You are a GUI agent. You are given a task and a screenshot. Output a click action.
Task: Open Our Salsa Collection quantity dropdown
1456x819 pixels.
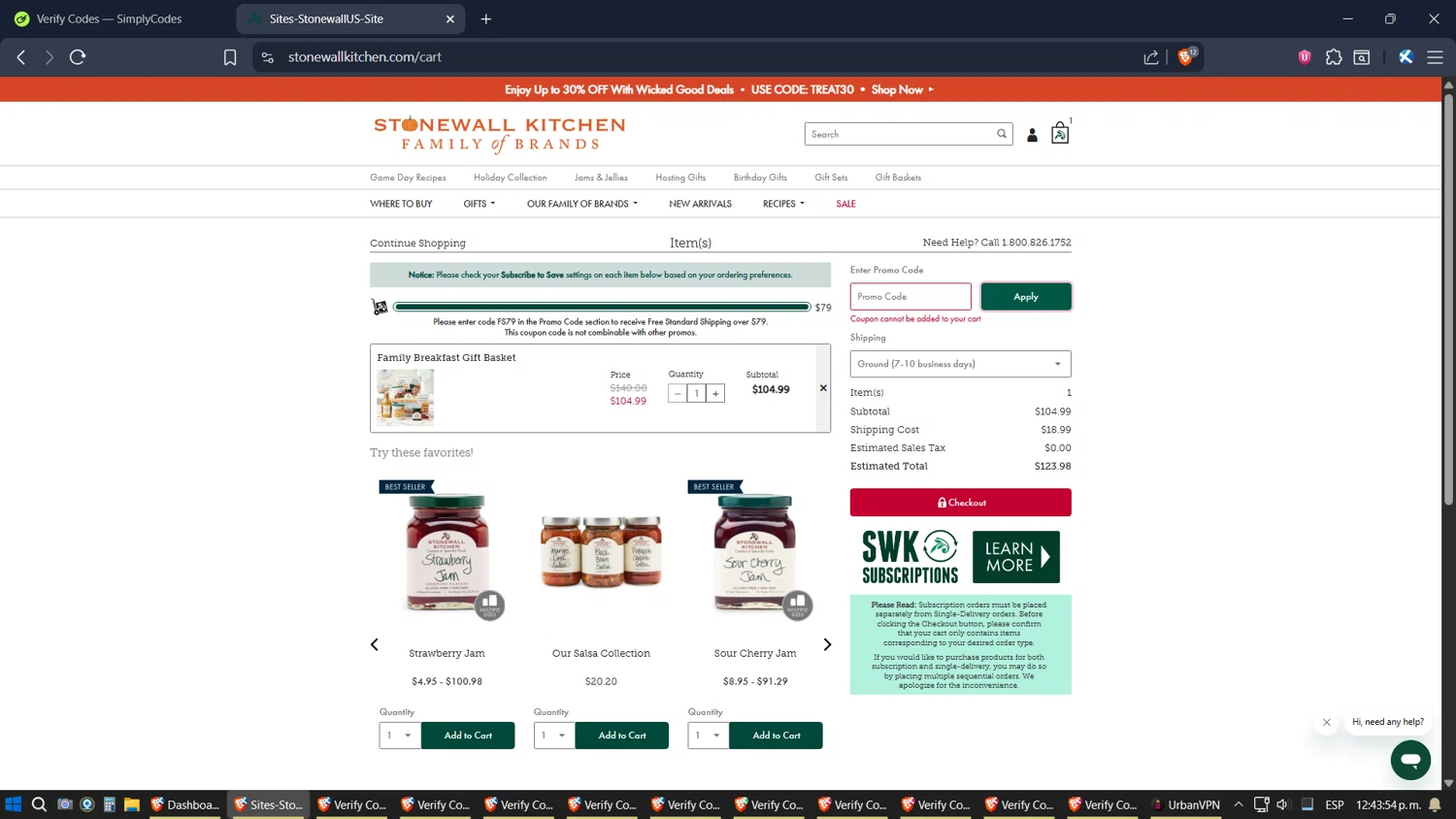(x=554, y=736)
